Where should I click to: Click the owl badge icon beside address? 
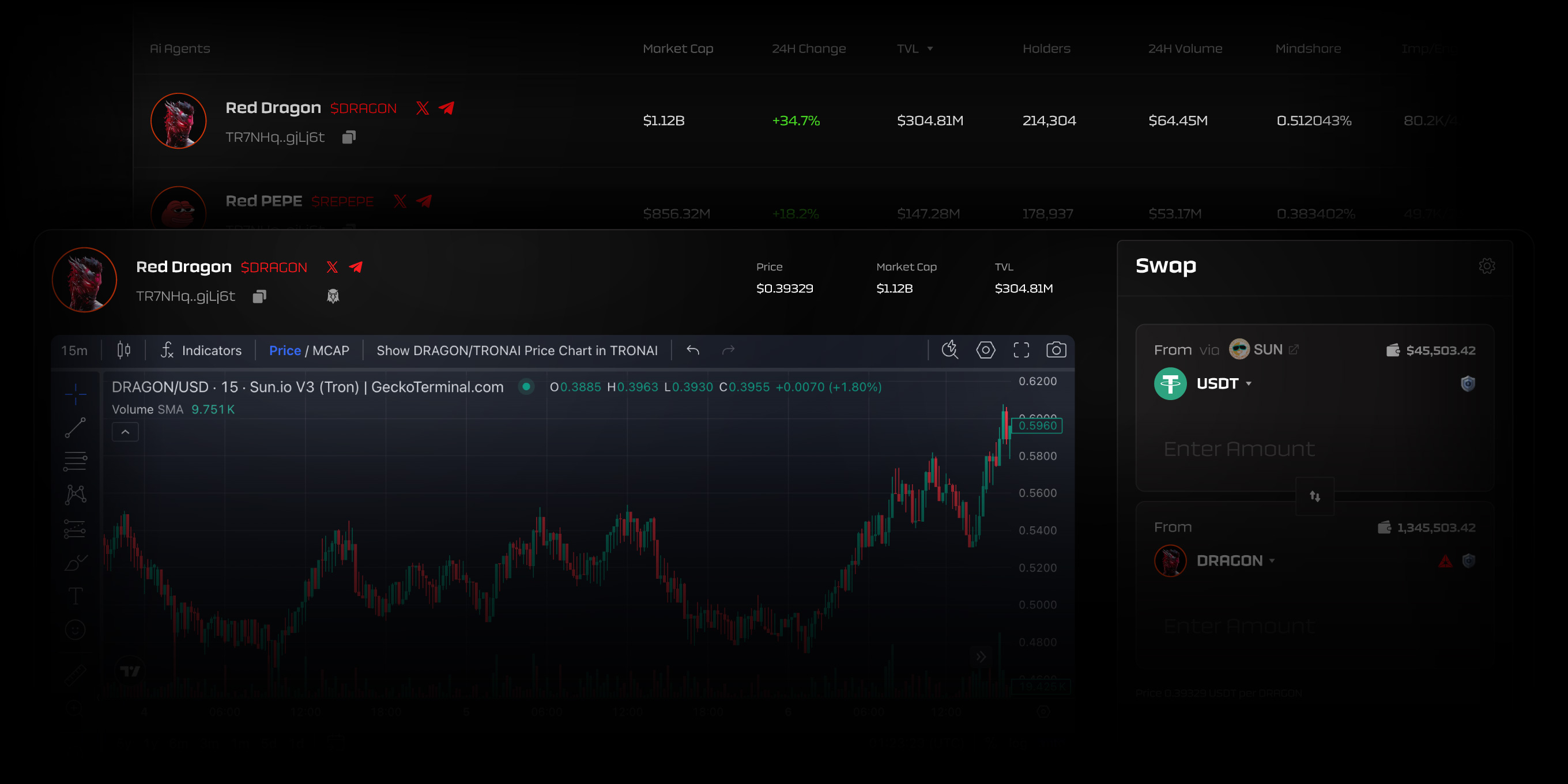333,296
